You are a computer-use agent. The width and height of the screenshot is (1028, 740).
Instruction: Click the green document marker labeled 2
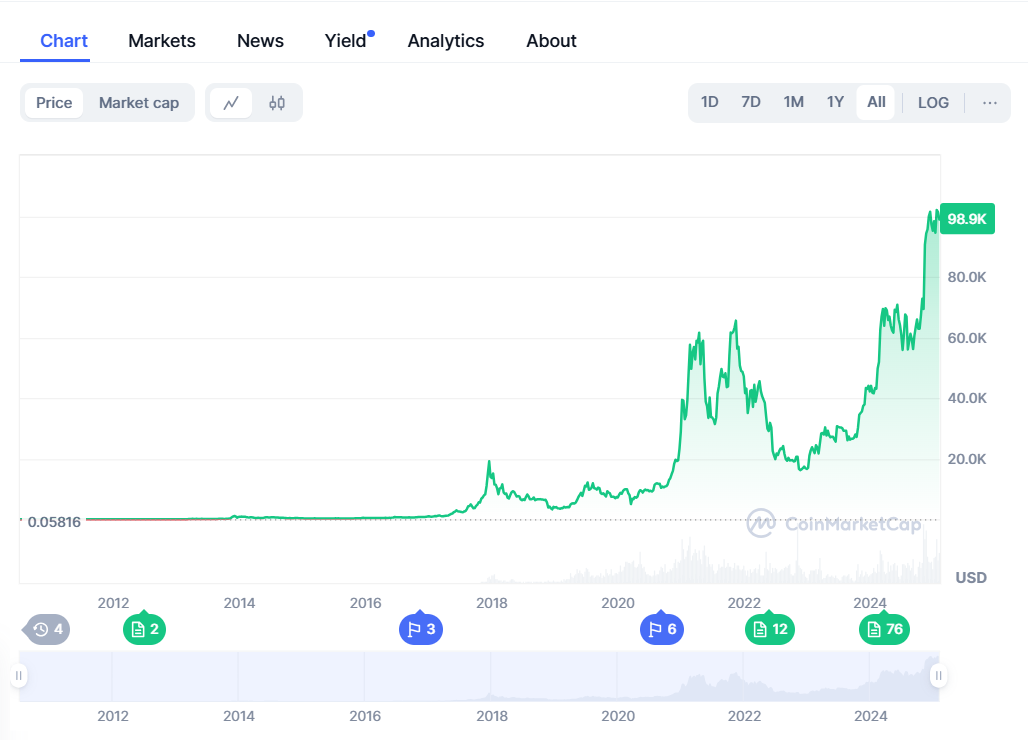click(144, 629)
